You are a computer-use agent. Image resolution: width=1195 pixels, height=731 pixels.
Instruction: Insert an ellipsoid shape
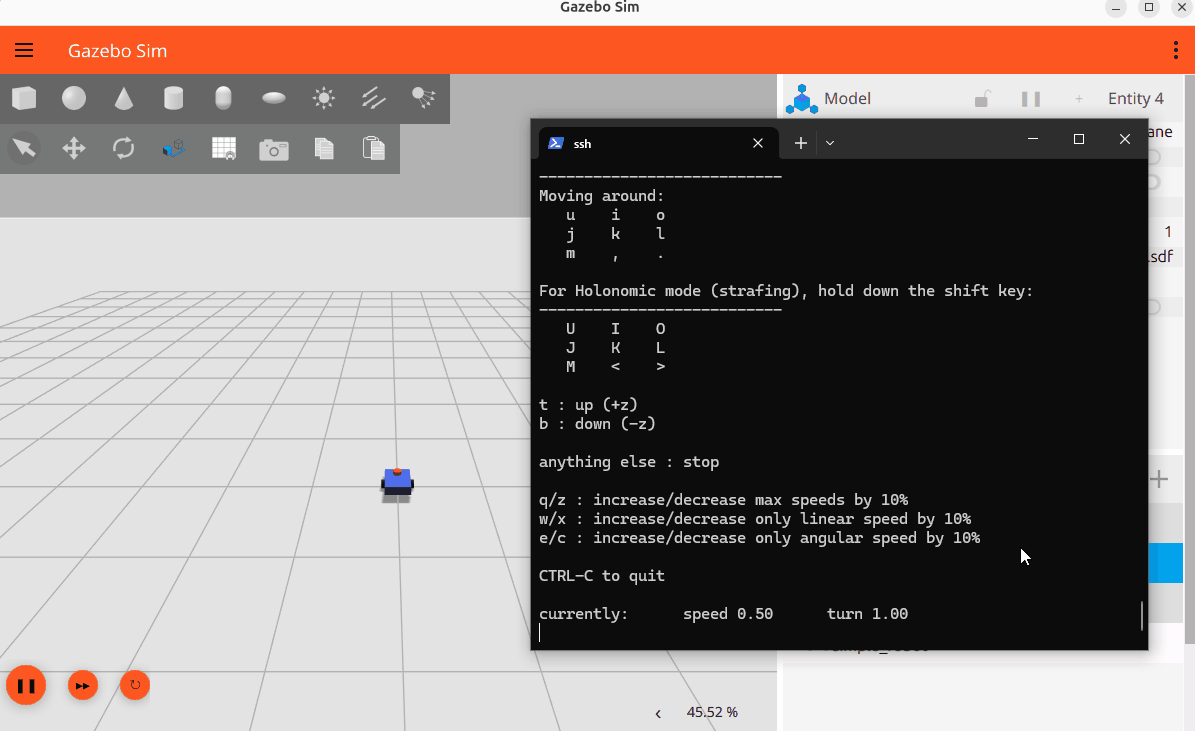(x=274, y=98)
